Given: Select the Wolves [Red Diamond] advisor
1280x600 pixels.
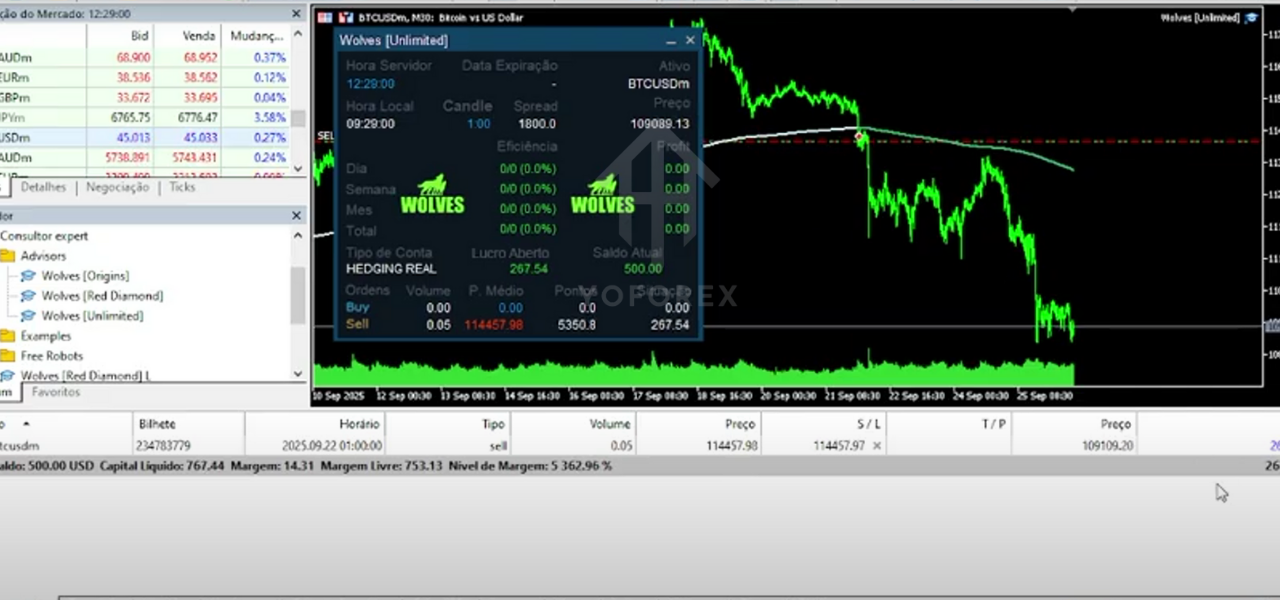Looking at the screenshot, I should click(101, 296).
